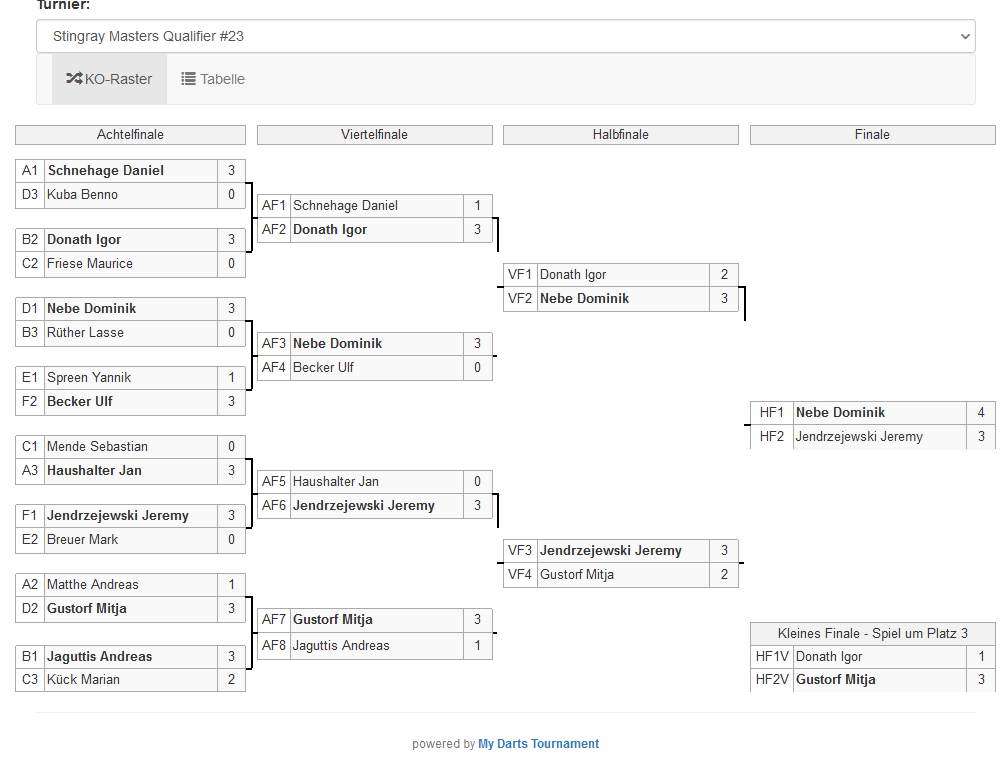Click Becker Ulf in quarterfinal AF4
Image resolution: width=1008 pixels, height=758 pixels.
point(323,368)
